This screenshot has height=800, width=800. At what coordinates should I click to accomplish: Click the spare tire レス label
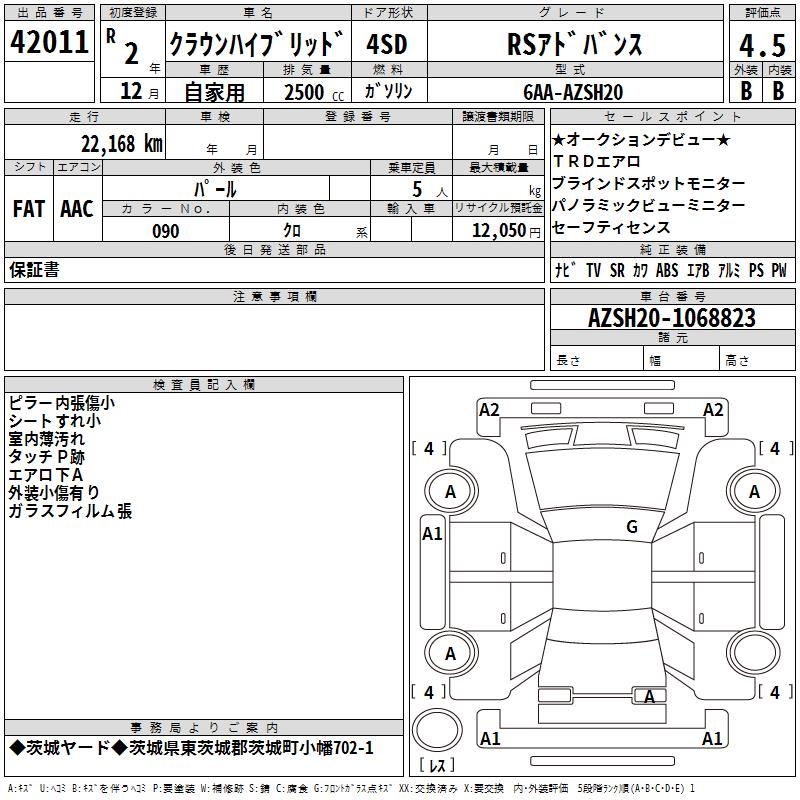(437, 765)
